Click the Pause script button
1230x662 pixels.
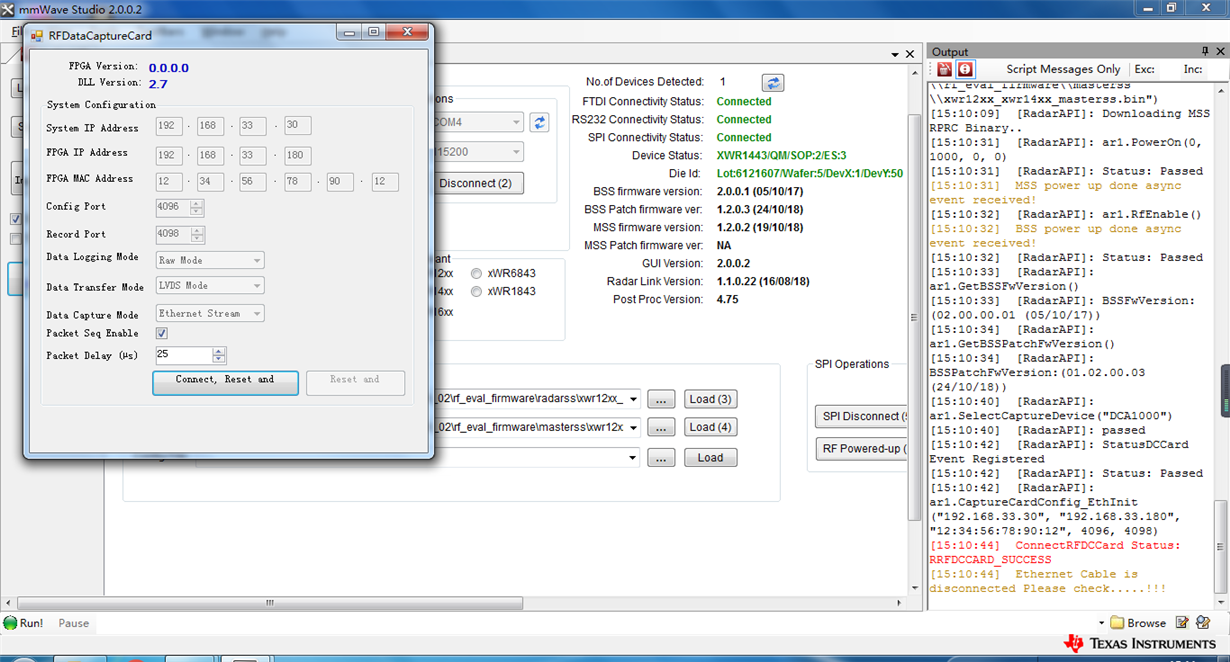pos(73,623)
